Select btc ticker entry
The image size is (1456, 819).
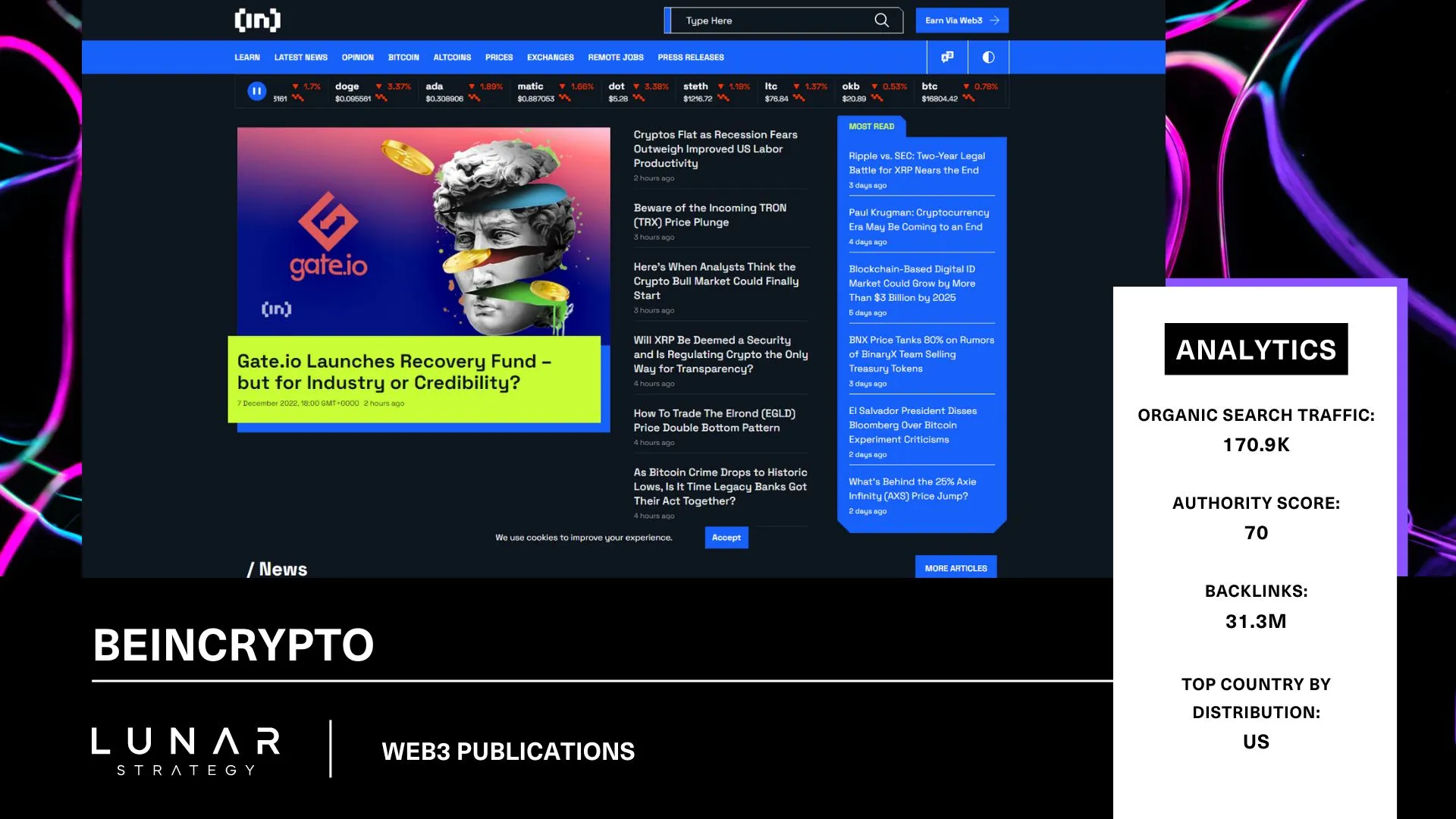960,92
